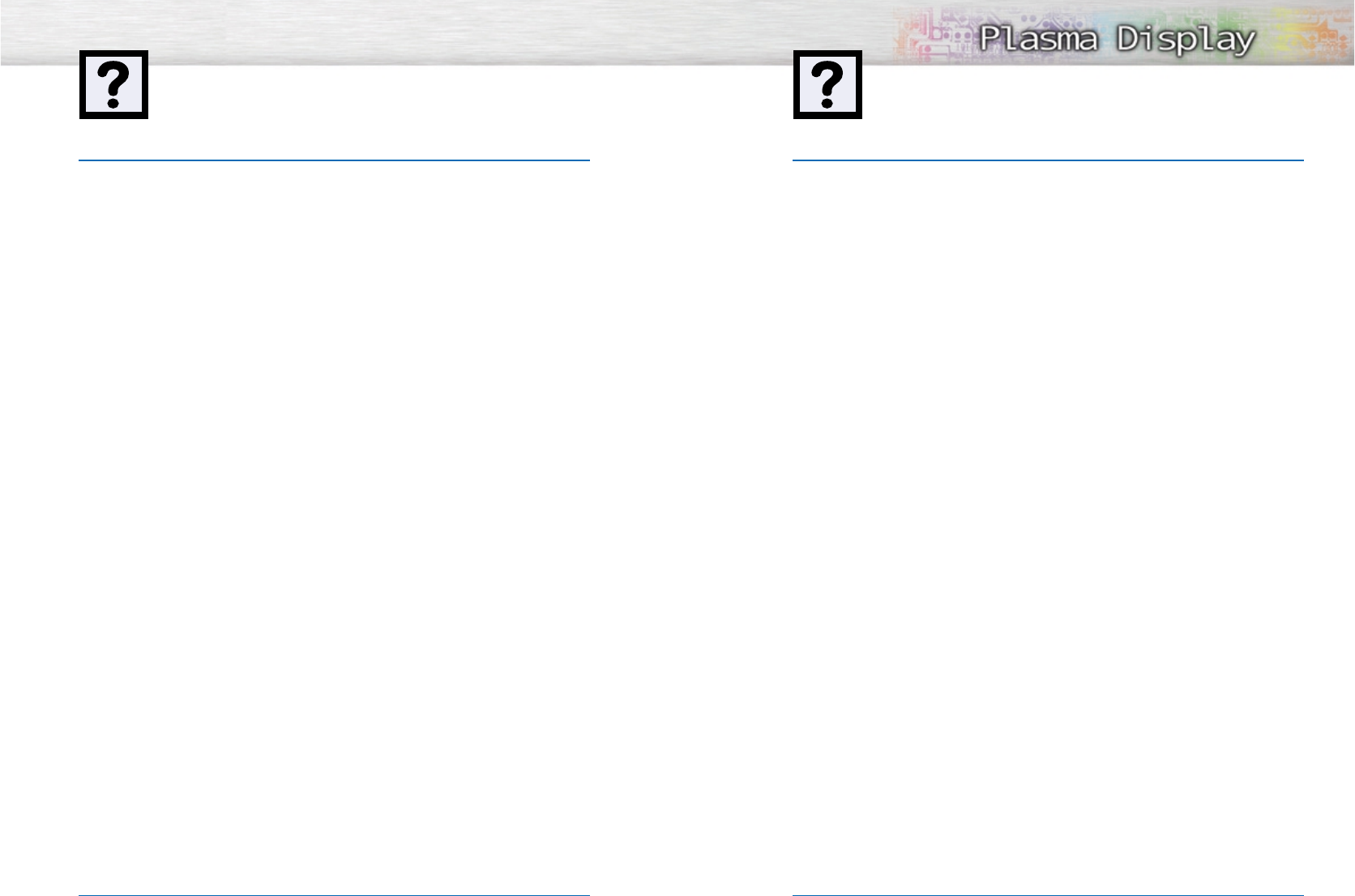The width and height of the screenshot is (1355, 896).
Task: Click the blue divider line on the left page
Action: (x=334, y=160)
